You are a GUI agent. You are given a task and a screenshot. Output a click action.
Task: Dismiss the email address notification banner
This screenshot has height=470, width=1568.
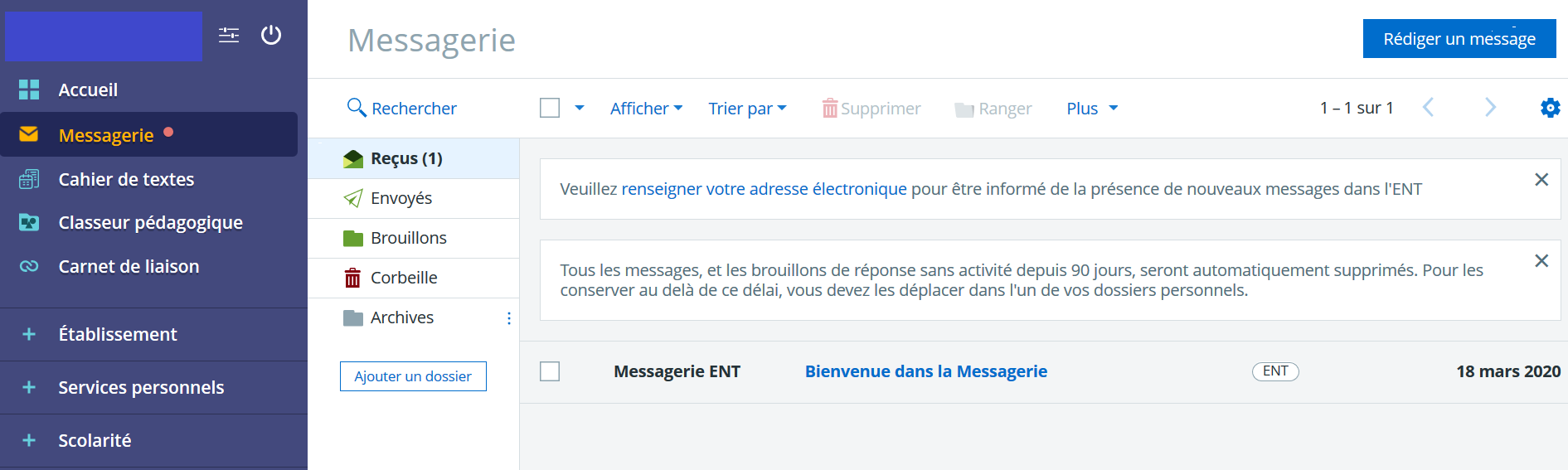click(1541, 180)
